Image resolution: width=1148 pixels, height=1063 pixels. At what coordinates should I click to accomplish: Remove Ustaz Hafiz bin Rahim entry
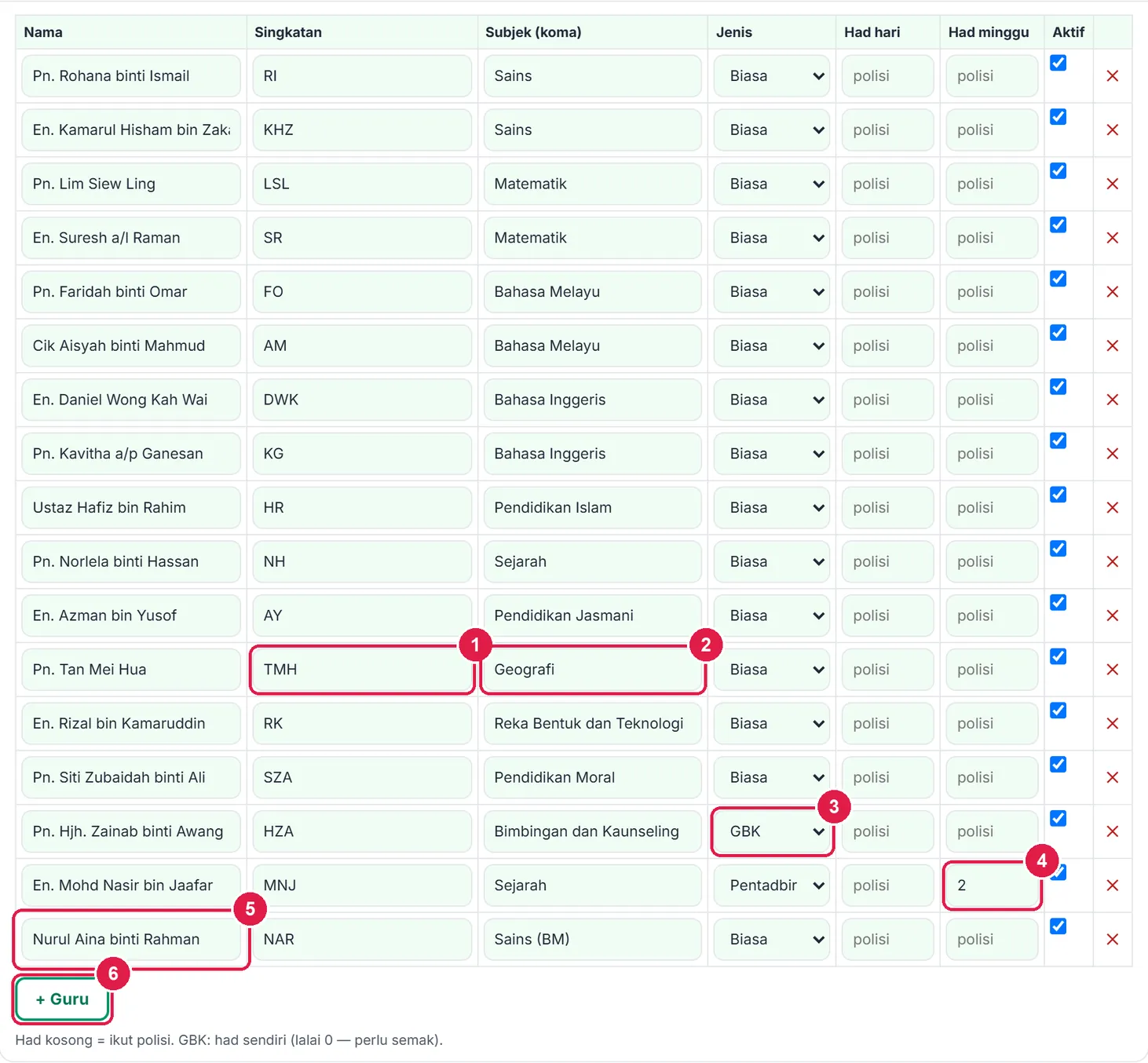pos(1112,507)
